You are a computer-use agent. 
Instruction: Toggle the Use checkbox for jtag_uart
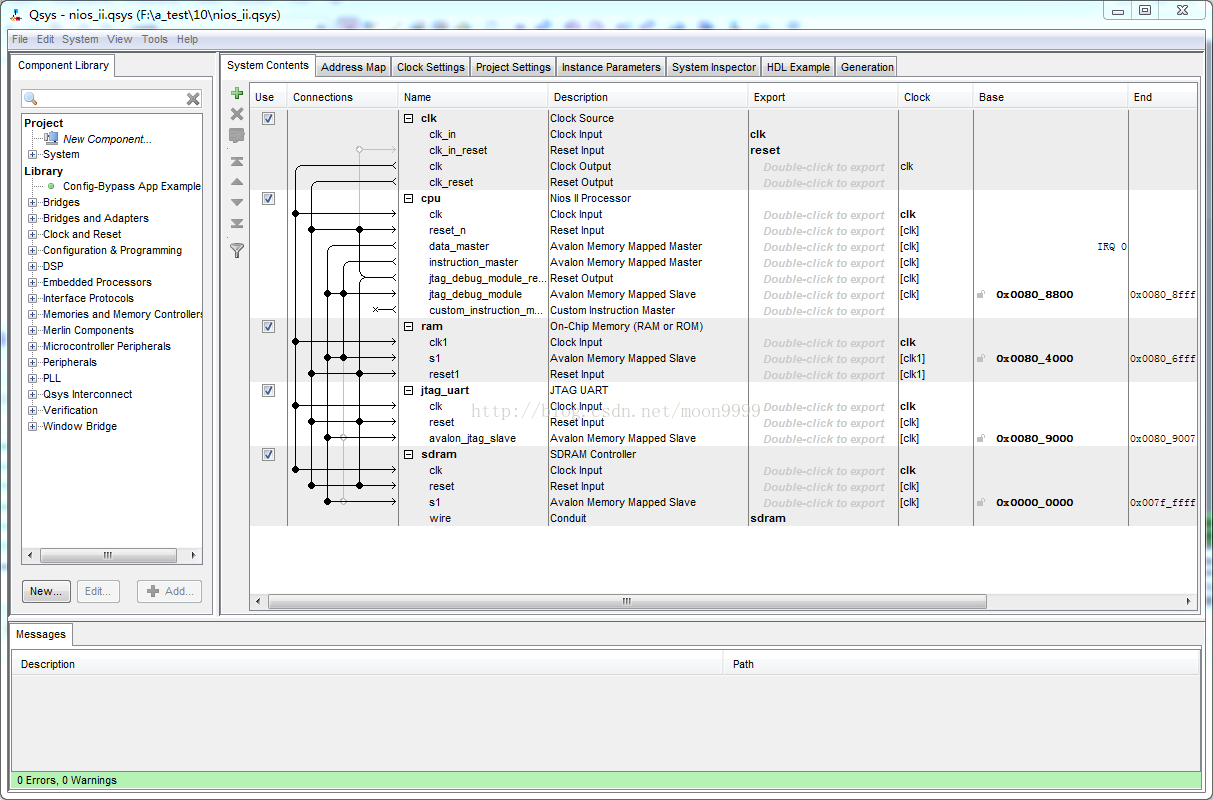pos(268,390)
